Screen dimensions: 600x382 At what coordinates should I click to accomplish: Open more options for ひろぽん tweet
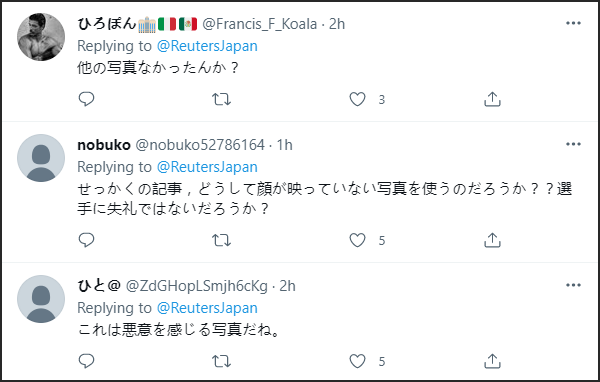tap(573, 23)
